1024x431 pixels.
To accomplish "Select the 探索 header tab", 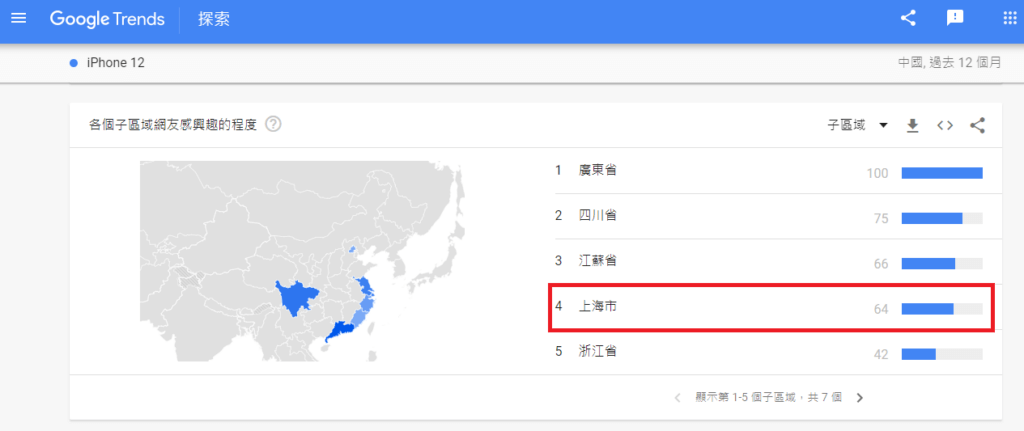I will [x=214, y=19].
